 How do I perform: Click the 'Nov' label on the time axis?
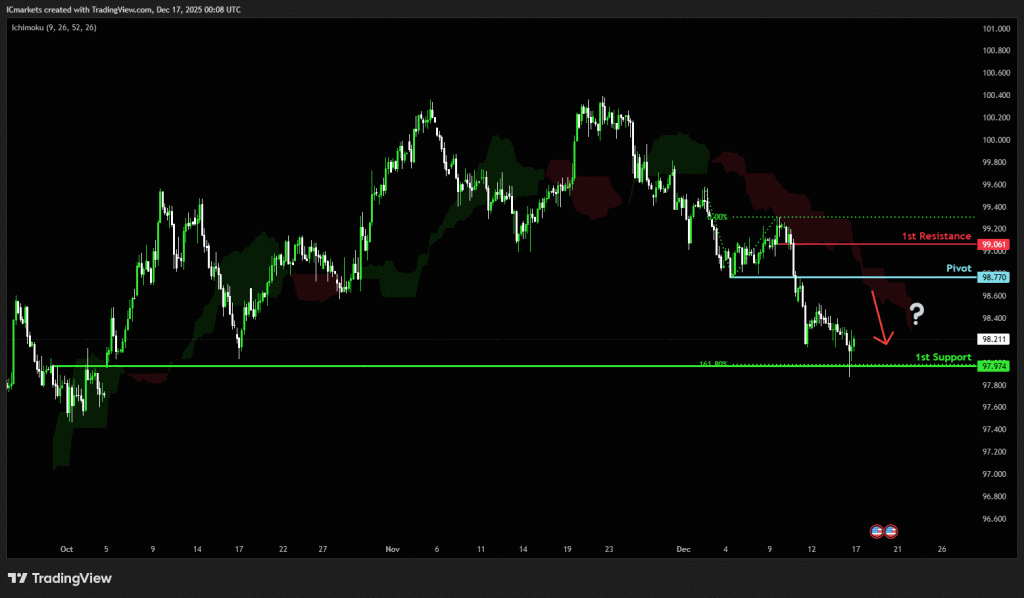(391, 549)
